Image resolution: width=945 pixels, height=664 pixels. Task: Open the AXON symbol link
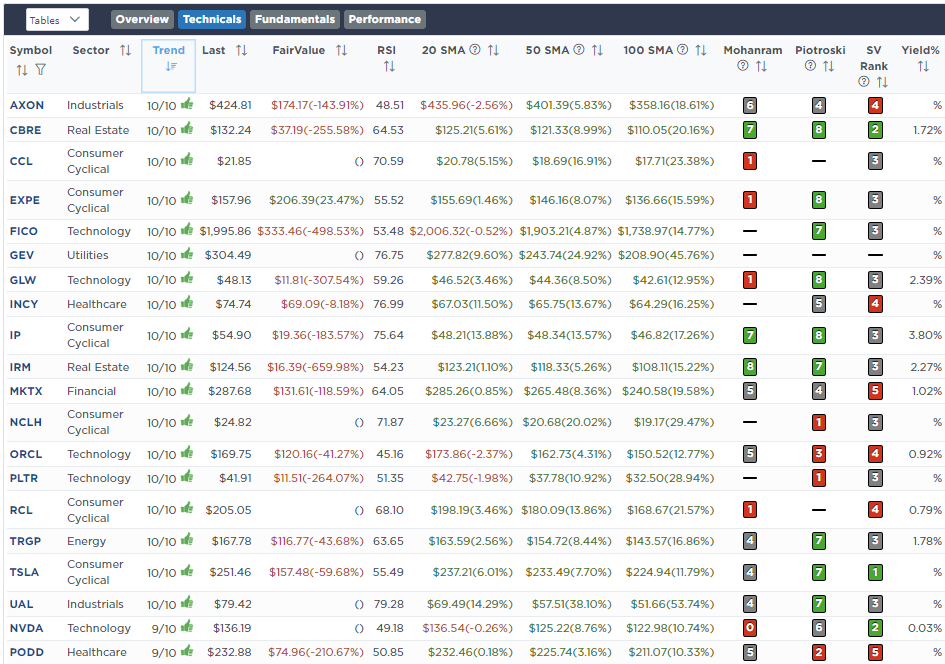27,105
